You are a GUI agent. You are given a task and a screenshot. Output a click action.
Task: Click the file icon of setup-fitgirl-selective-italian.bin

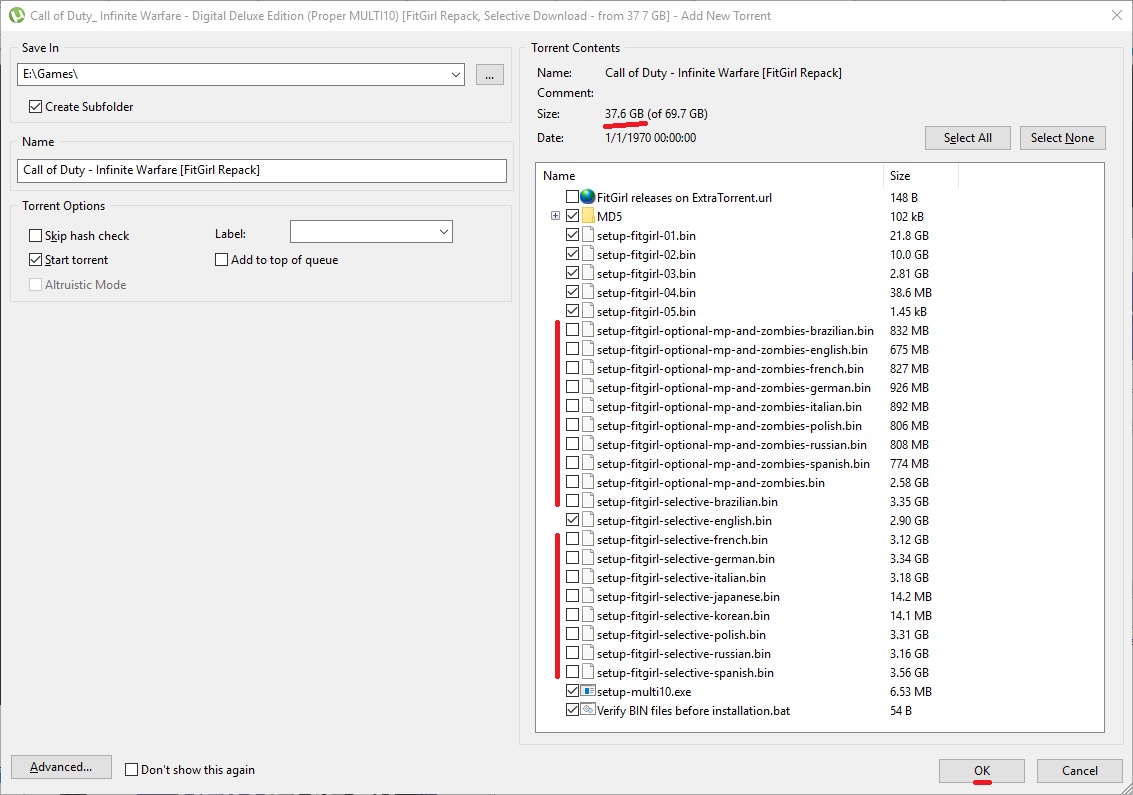pyautogui.click(x=587, y=577)
